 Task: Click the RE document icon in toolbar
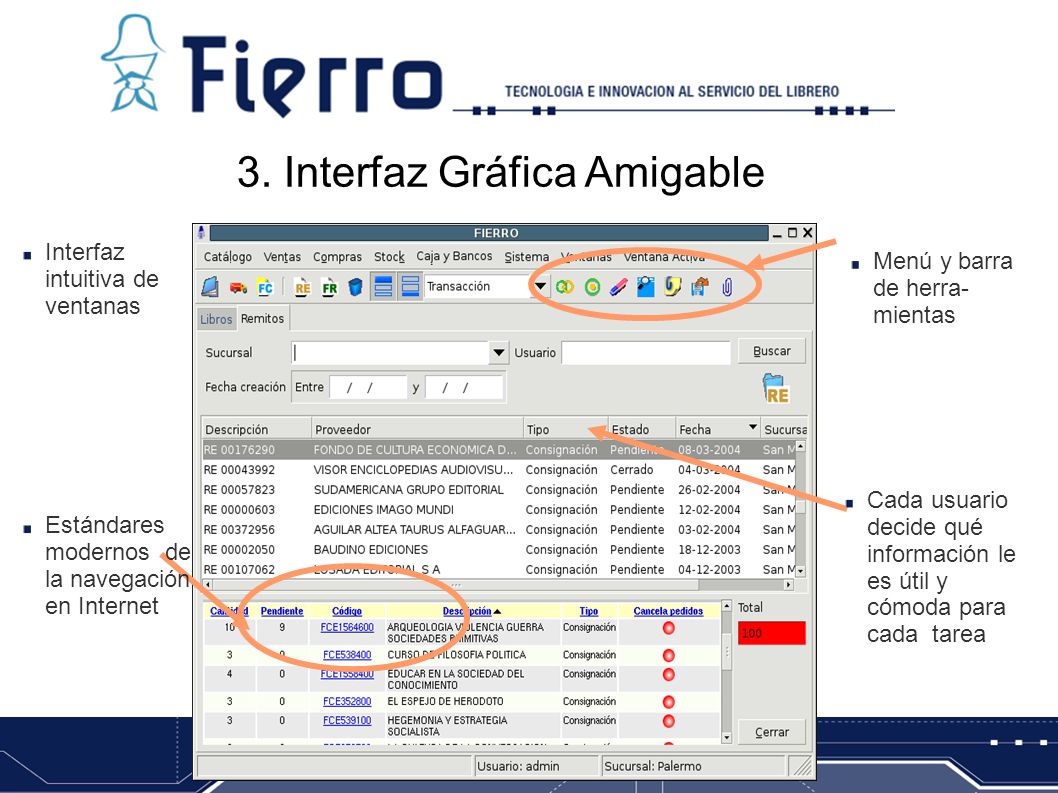pos(302,288)
